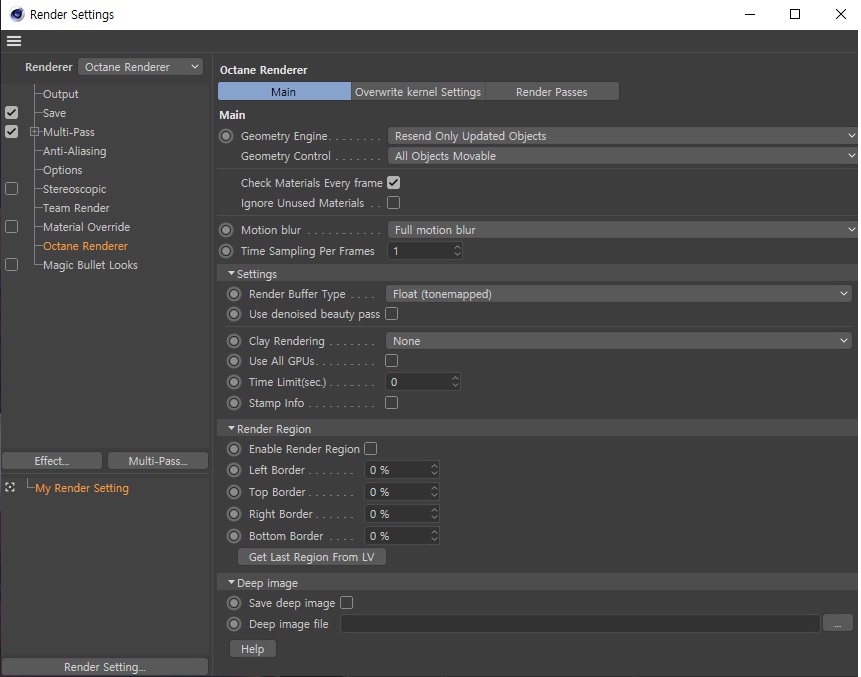Select My Render Setting in the list
861x677 pixels.
coord(82,488)
